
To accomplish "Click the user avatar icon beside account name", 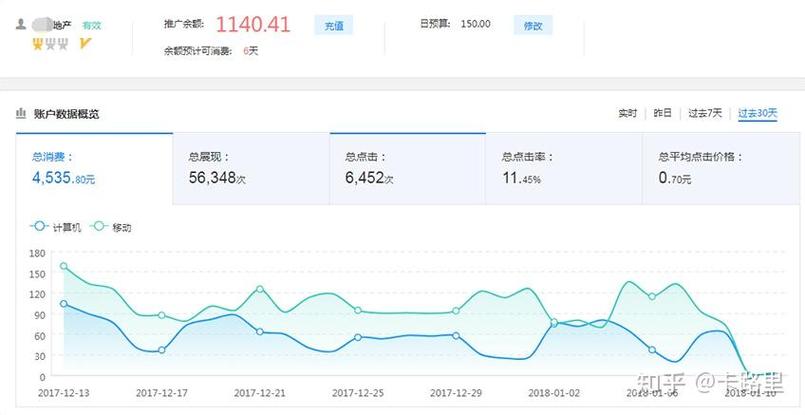I will (21, 24).
